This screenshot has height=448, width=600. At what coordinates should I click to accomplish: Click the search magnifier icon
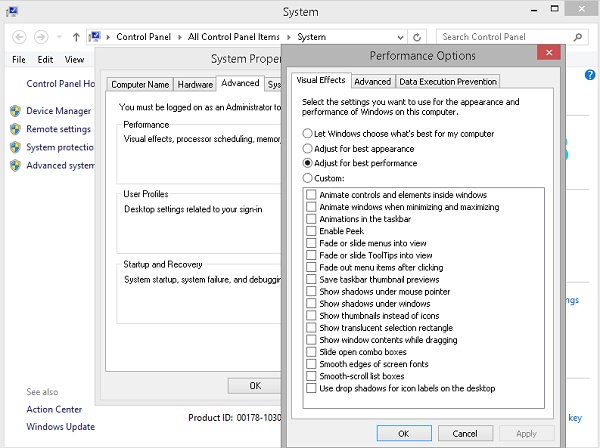point(587,37)
